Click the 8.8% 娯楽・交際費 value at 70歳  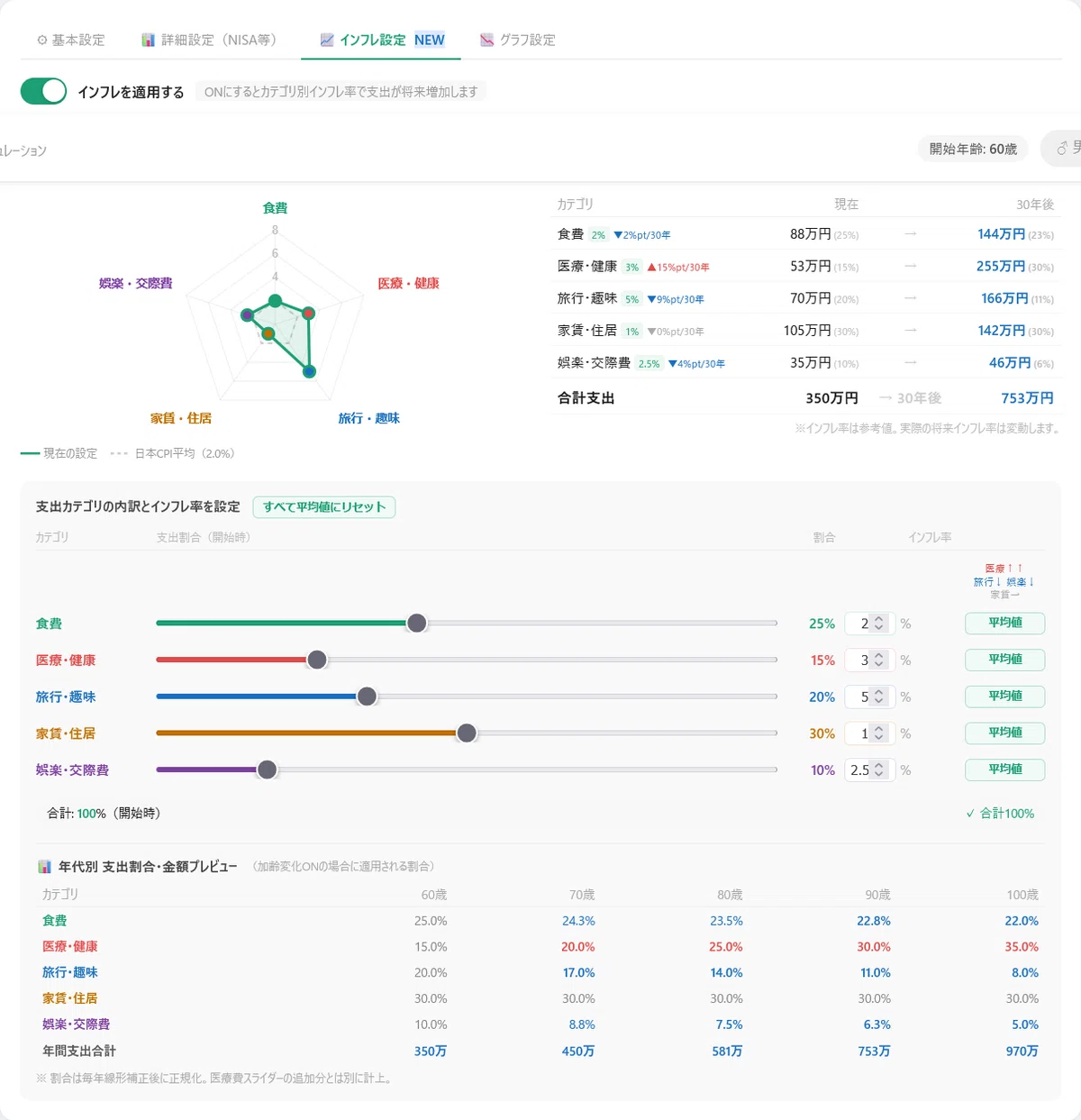582,1025
